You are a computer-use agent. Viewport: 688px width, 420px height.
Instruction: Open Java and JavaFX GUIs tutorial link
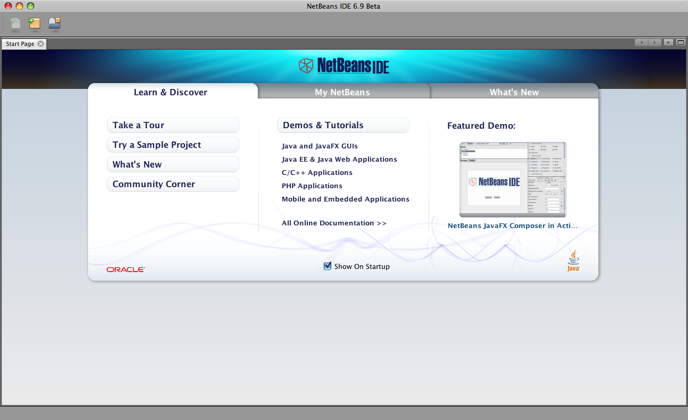(320, 146)
